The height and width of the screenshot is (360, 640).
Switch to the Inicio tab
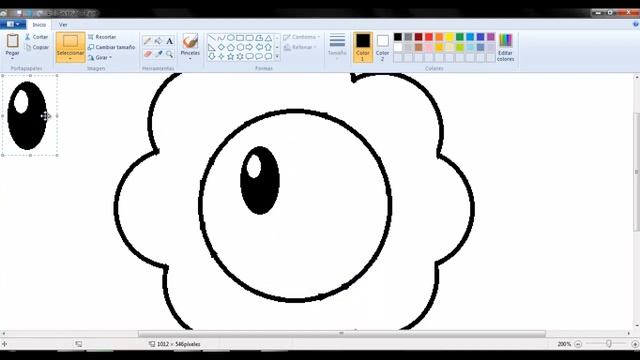pos(39,25)
